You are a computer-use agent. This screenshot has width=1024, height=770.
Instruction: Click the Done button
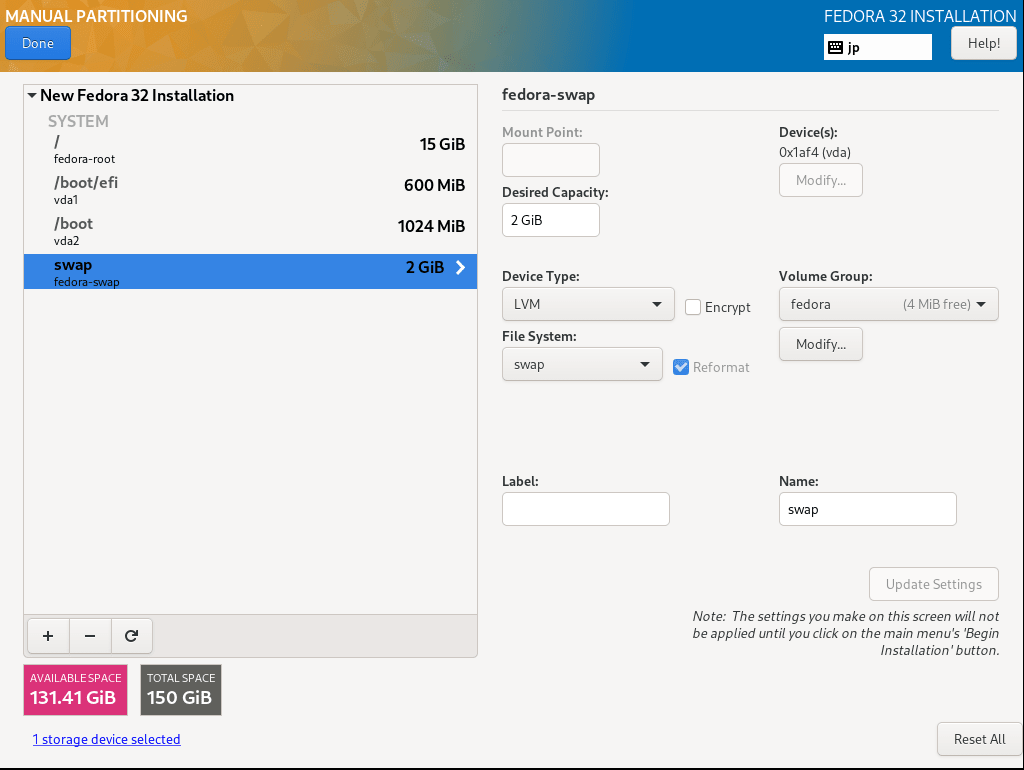[38, 43]
